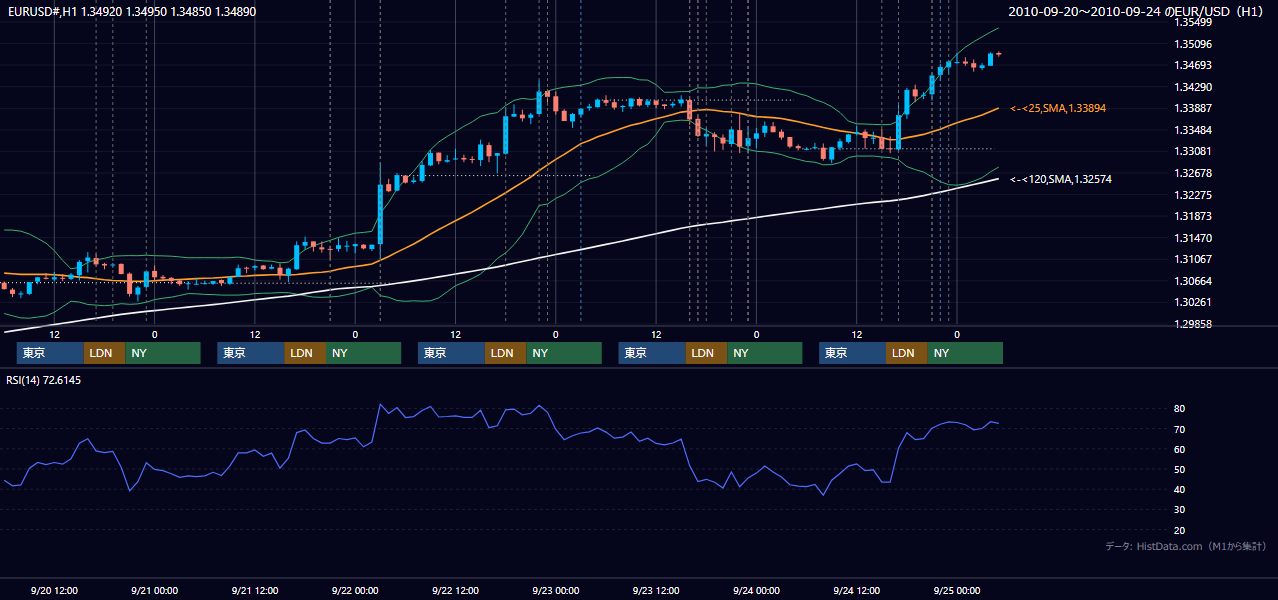Click the 9/23 00:00 time label
The image size is (1278, 600).
coord(555,590)
